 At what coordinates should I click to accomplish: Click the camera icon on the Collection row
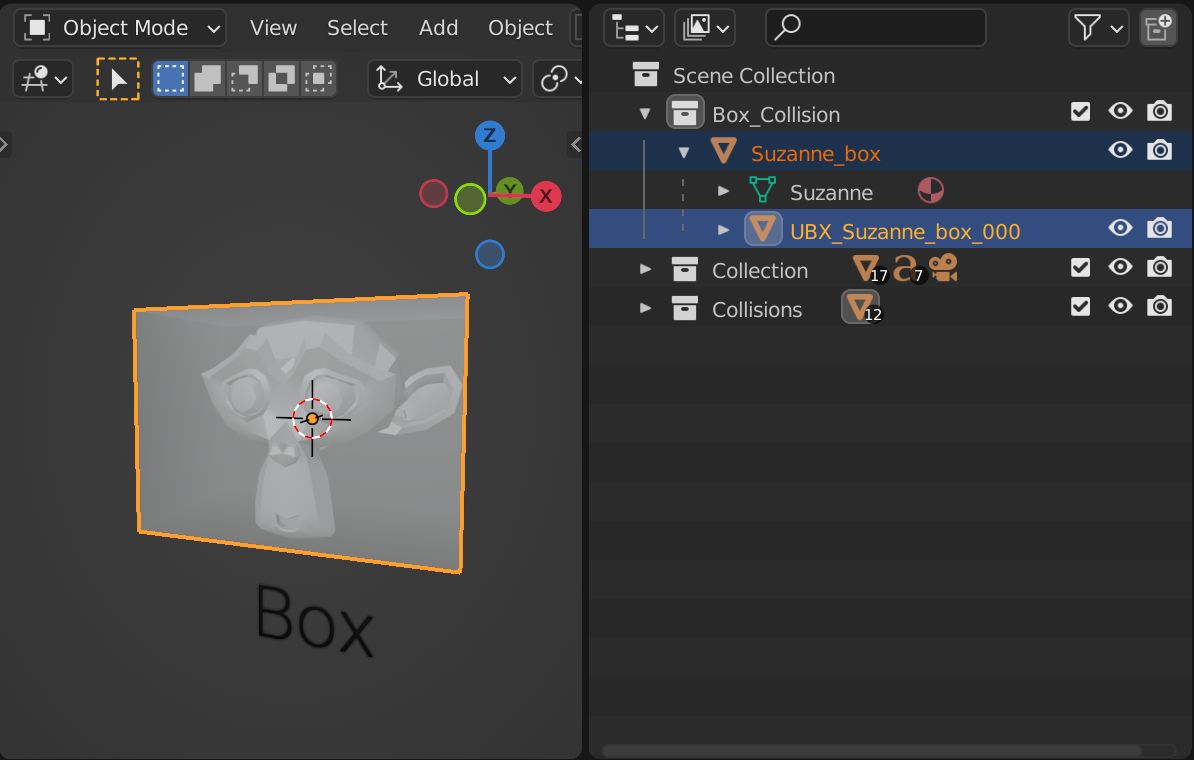pos(944,267)
